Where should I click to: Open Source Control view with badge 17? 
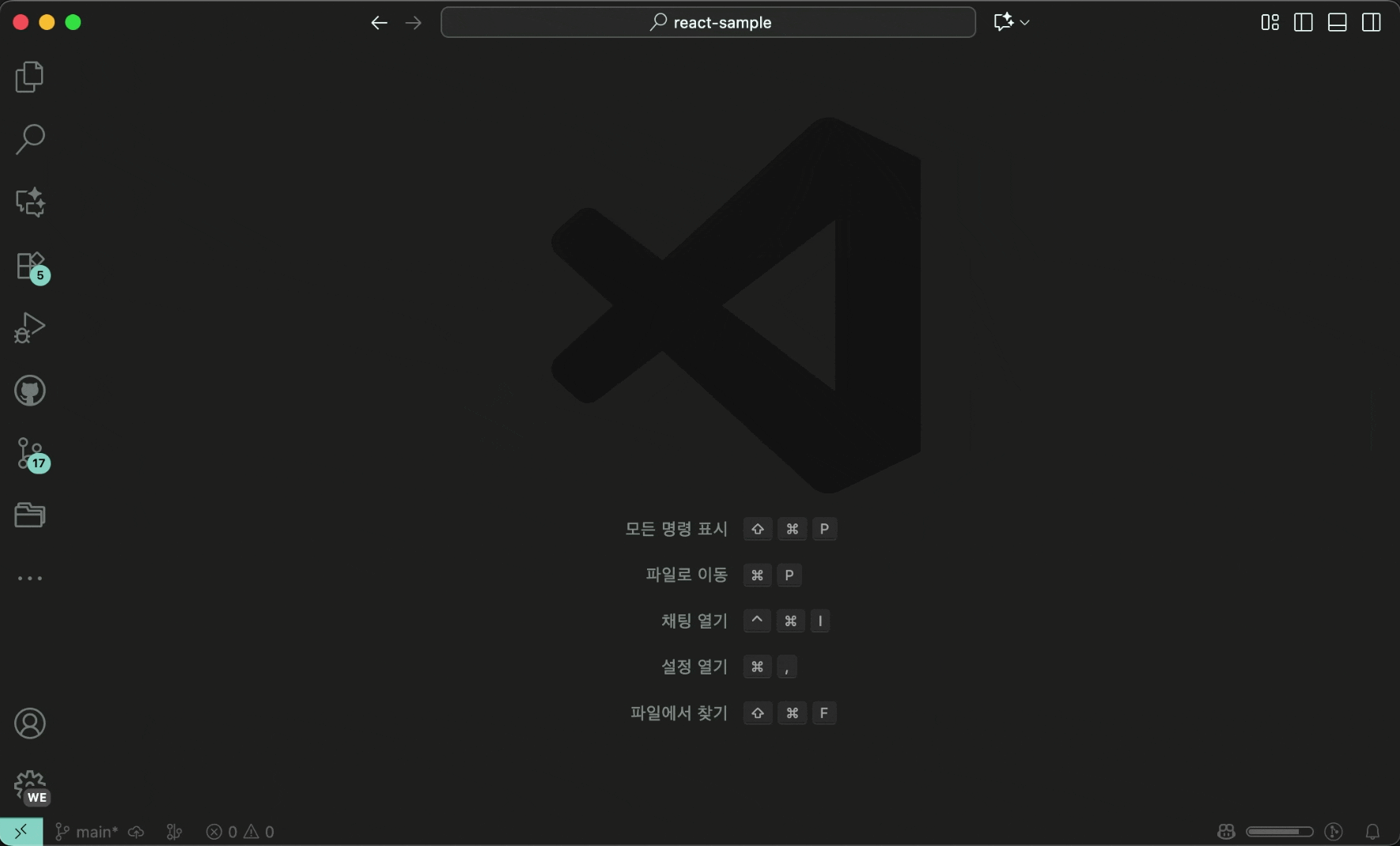[32, 455]
